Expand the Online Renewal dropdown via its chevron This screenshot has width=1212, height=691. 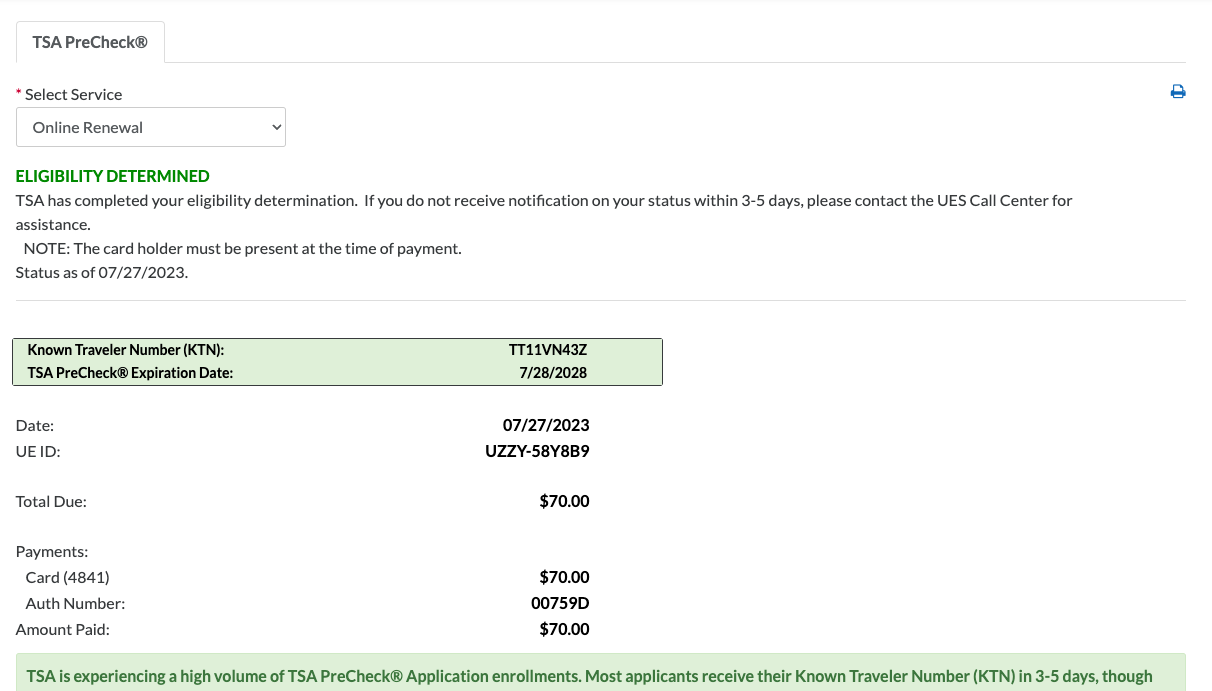277,127
